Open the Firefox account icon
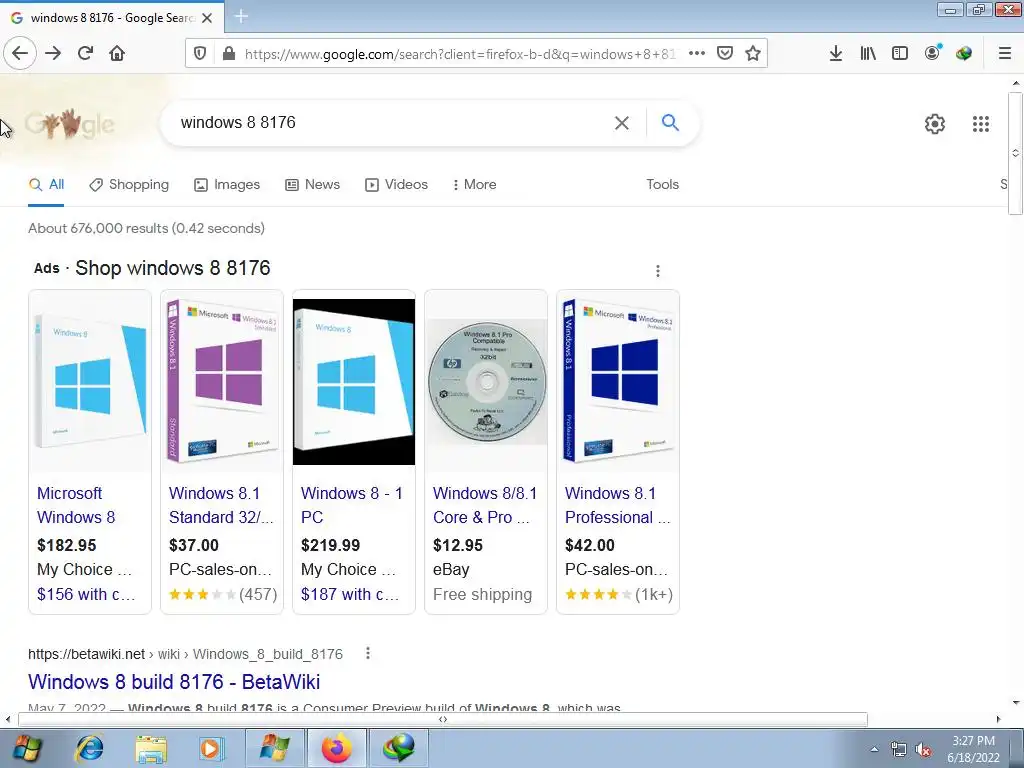This screenshot has height=768, width=1024. point(933,52)
